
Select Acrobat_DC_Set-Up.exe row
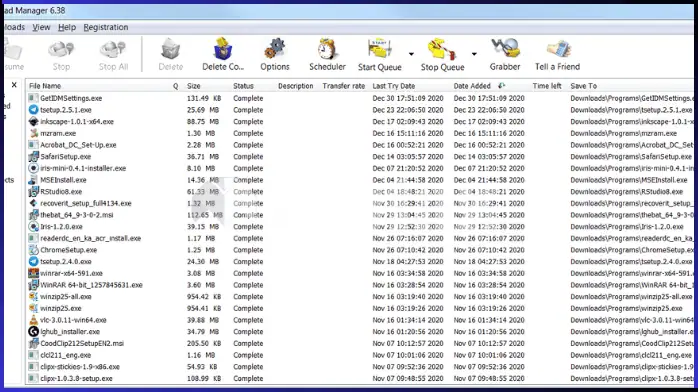pyautogui.click(x=360, y=145)
